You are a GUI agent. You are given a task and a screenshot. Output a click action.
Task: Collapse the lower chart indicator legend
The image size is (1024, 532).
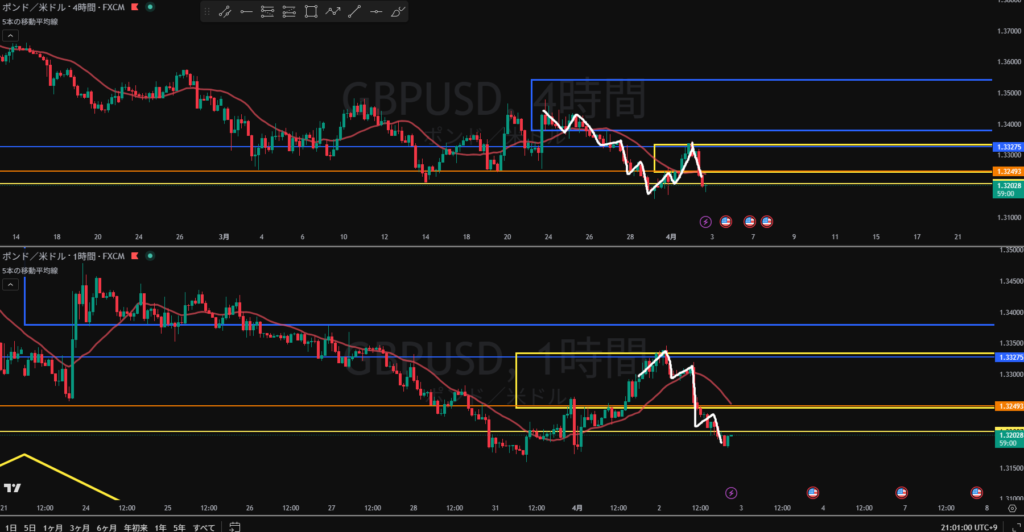[9, 284]
